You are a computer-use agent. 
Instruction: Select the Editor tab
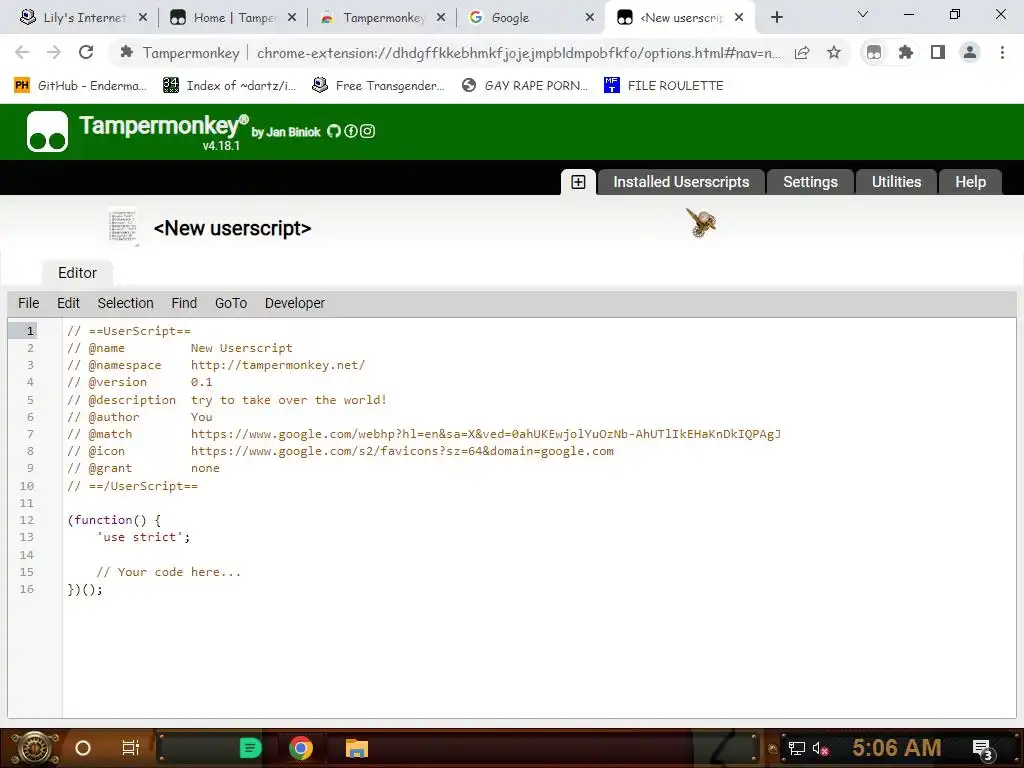[77, 273]
